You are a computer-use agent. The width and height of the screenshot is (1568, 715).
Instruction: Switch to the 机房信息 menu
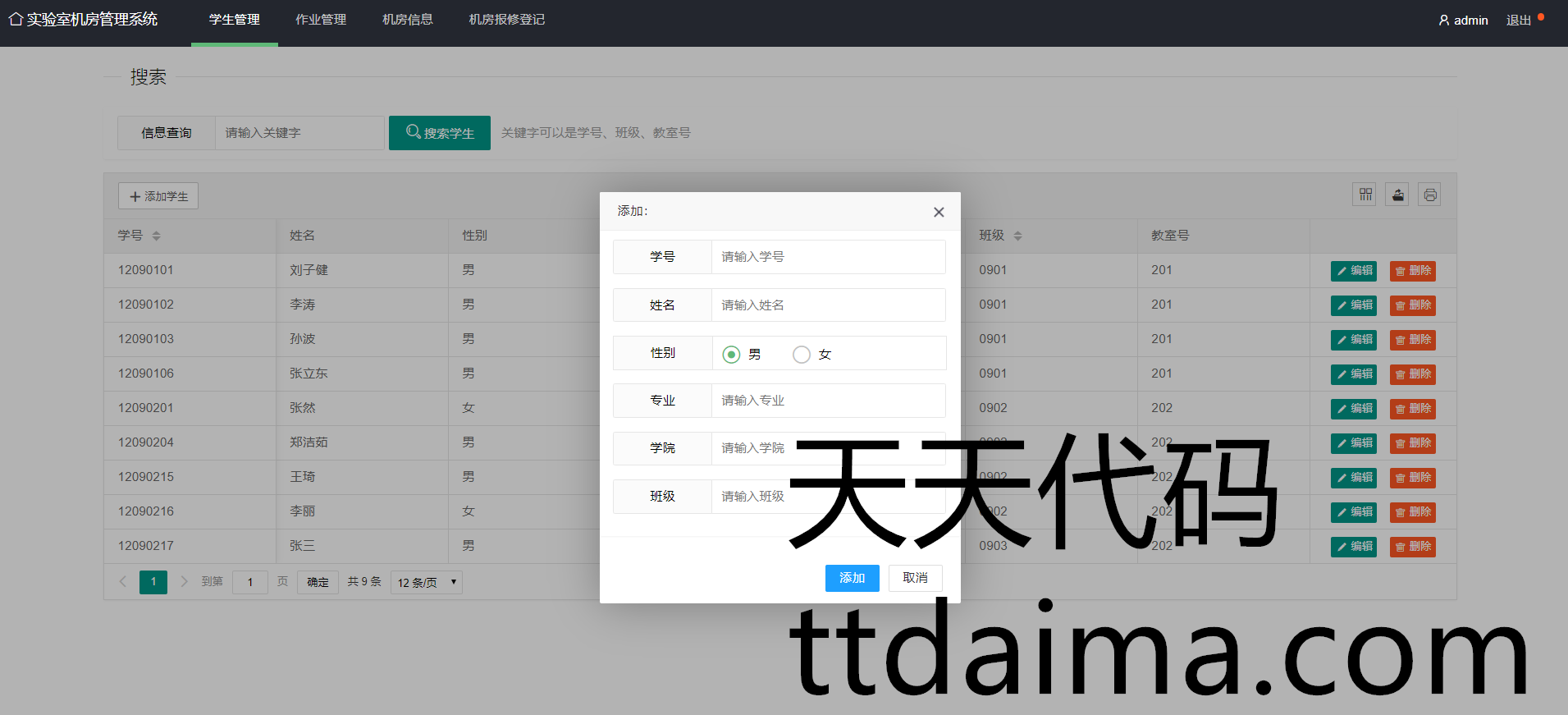click(408, 20)
